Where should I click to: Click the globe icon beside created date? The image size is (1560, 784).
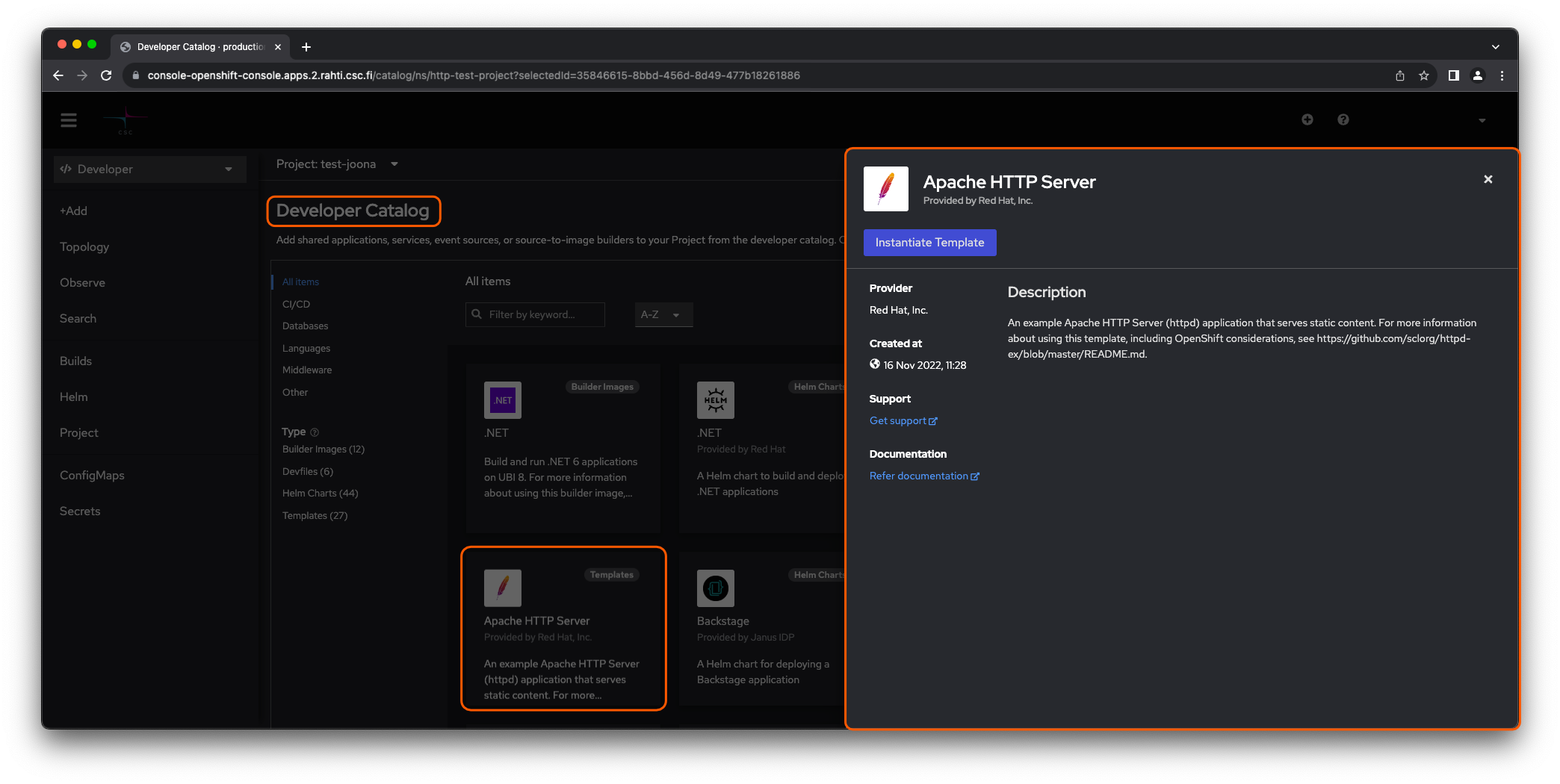pyautogui.click(x=875, y=364)
